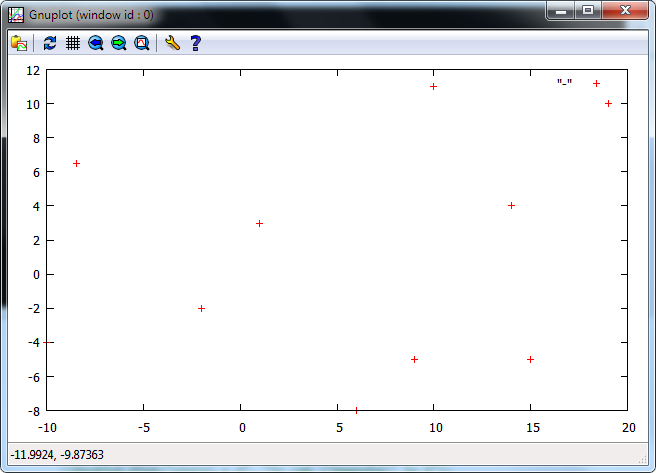The height and width of the screenshot is (473, 656).
Task: Toggle the grid display icon
Action: click(73, 43)
